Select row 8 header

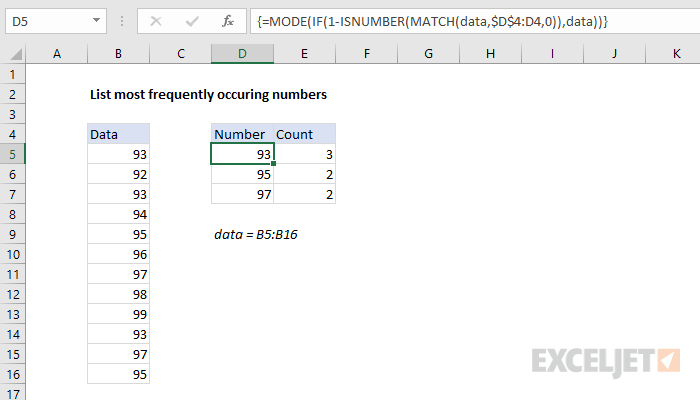[12, 214]
